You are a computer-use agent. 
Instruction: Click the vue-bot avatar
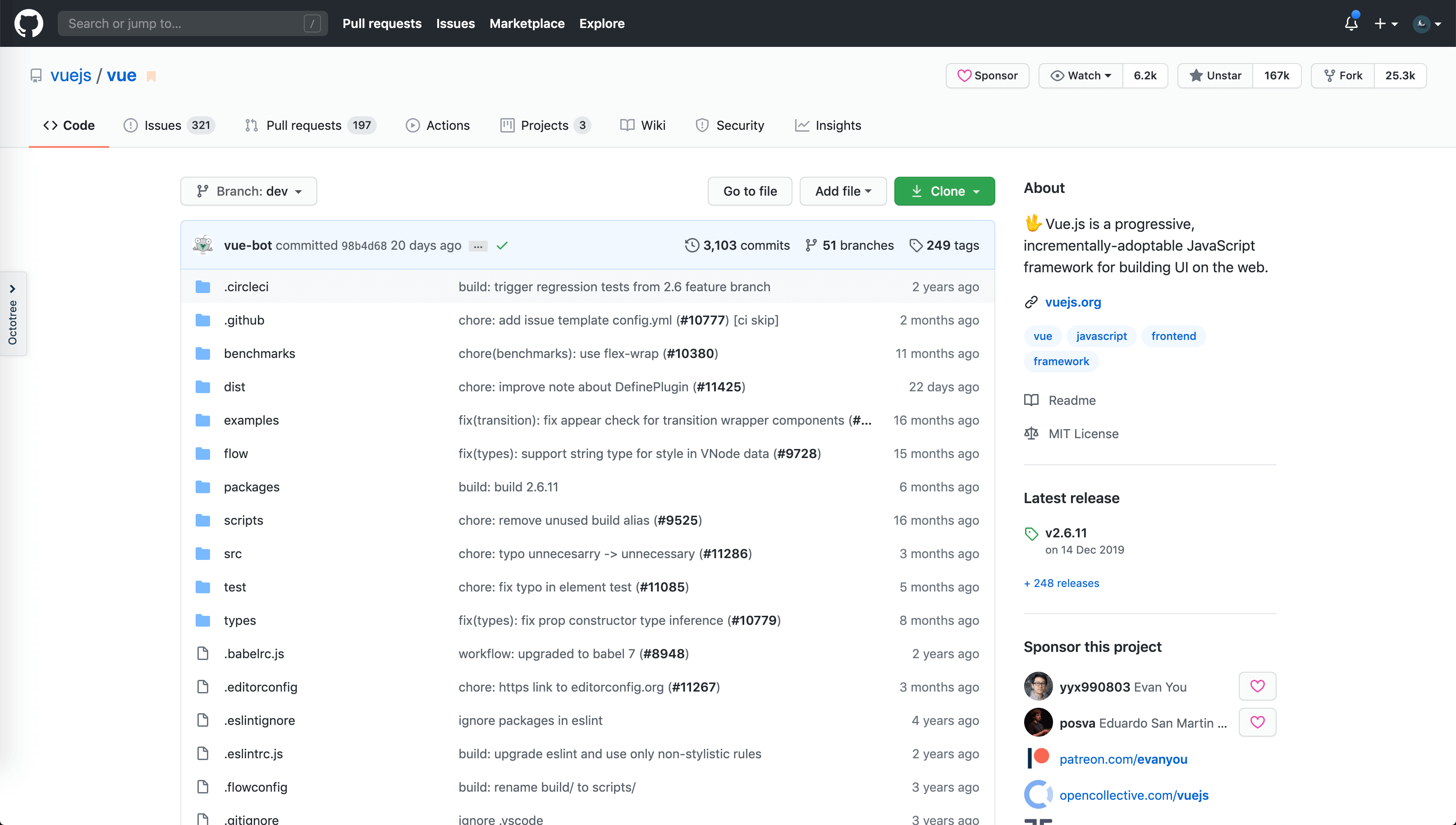pos(203,245)
